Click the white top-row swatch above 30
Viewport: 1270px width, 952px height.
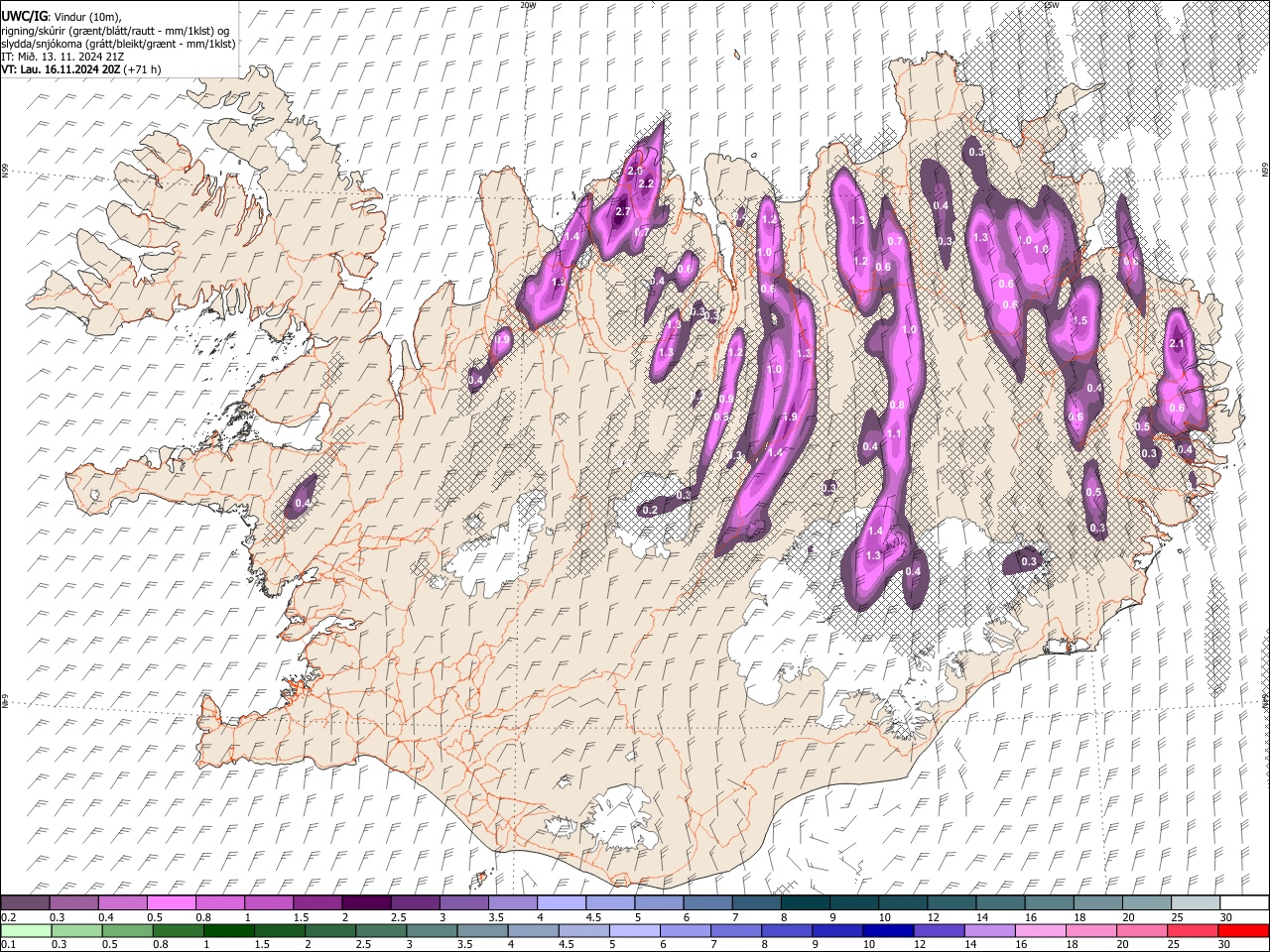pyautogui.click(x=1244, y=903)
